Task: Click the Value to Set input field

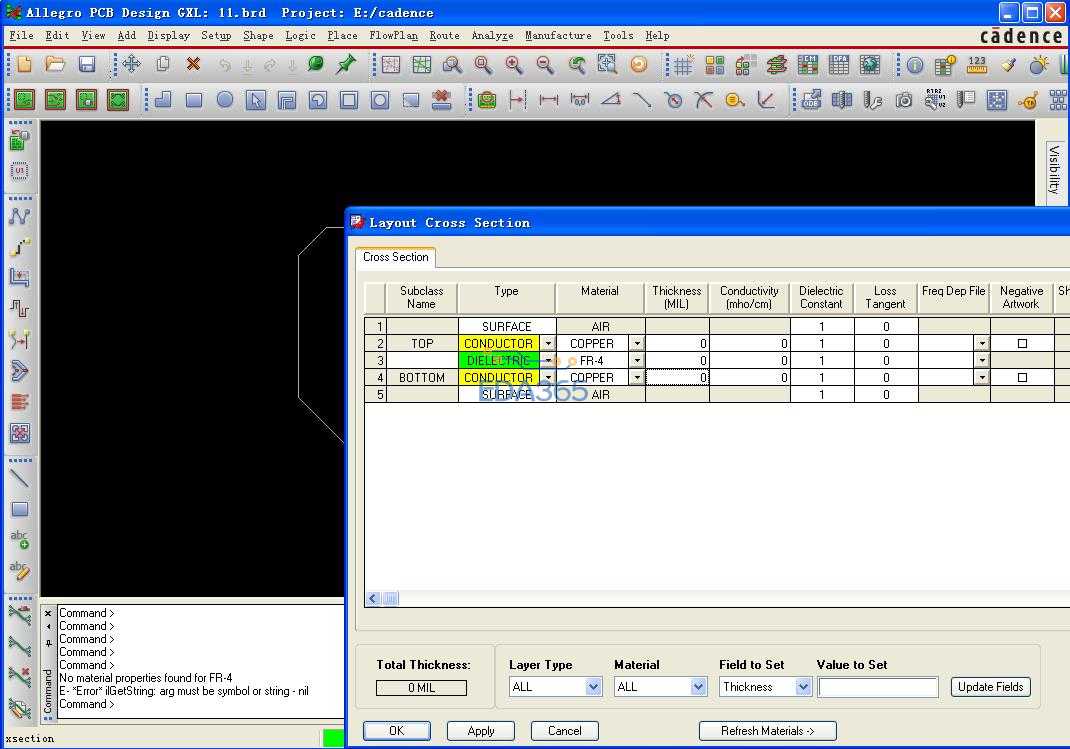Action: (x=878, y=687)
